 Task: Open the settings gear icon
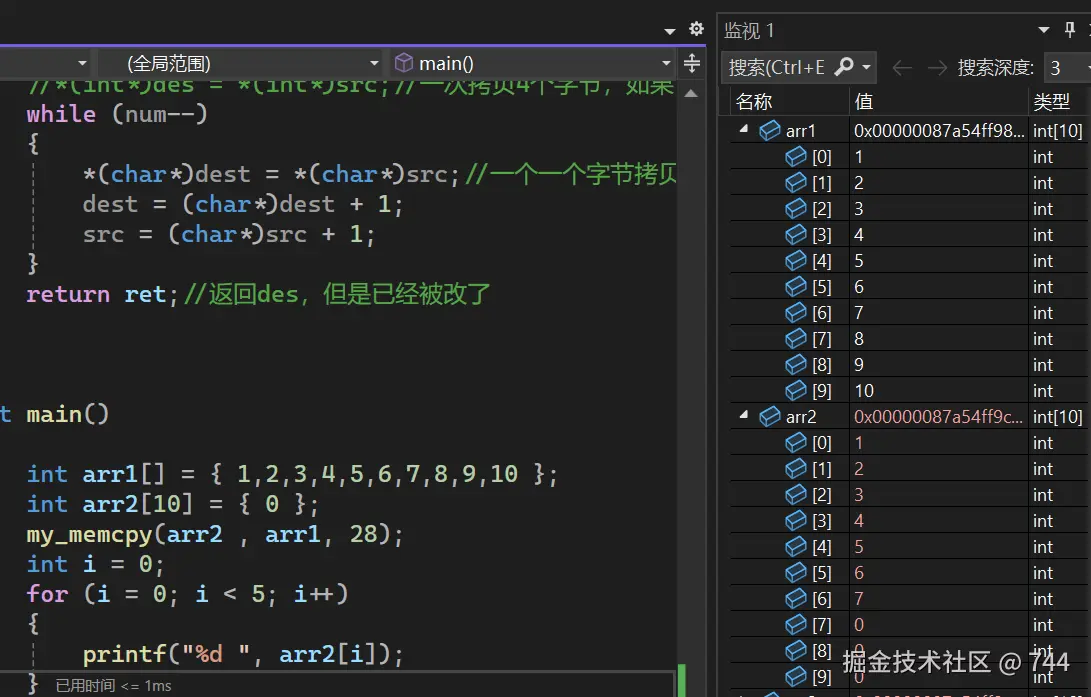click(x=696, y=30)
